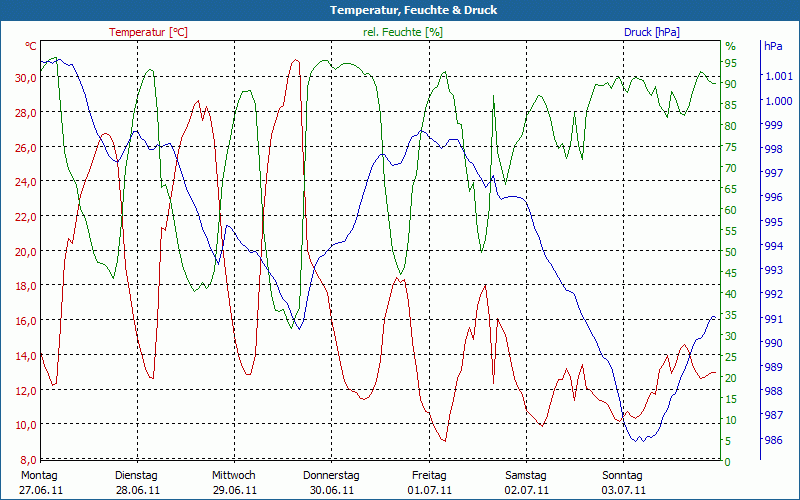
Task: Click the 'Mittwoch' day label
Action: [234, 475]
